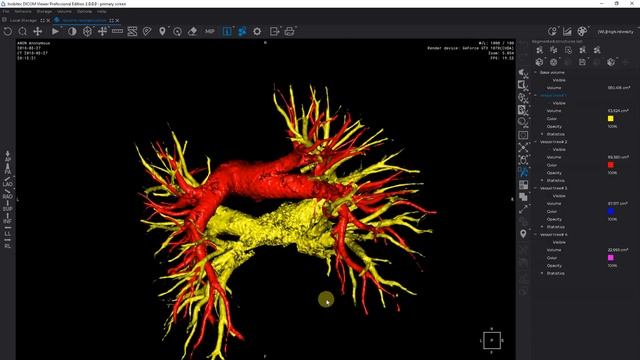The image size is (640, 360).
Task: Close the Local storage tab
Action: 48,20
